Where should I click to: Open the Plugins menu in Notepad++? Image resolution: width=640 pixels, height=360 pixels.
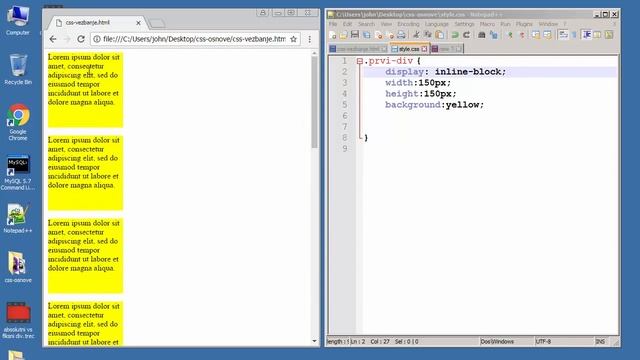(x=524, y=24)
